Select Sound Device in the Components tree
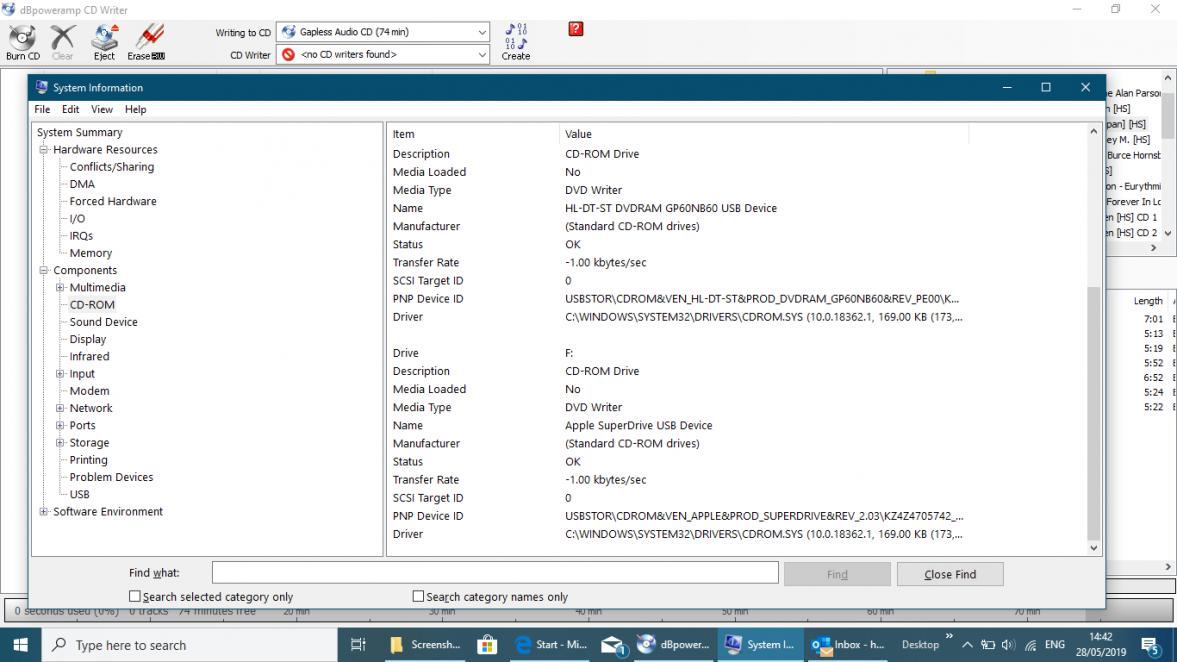This screenshot has width=1177, height=662. click(103, 322)
